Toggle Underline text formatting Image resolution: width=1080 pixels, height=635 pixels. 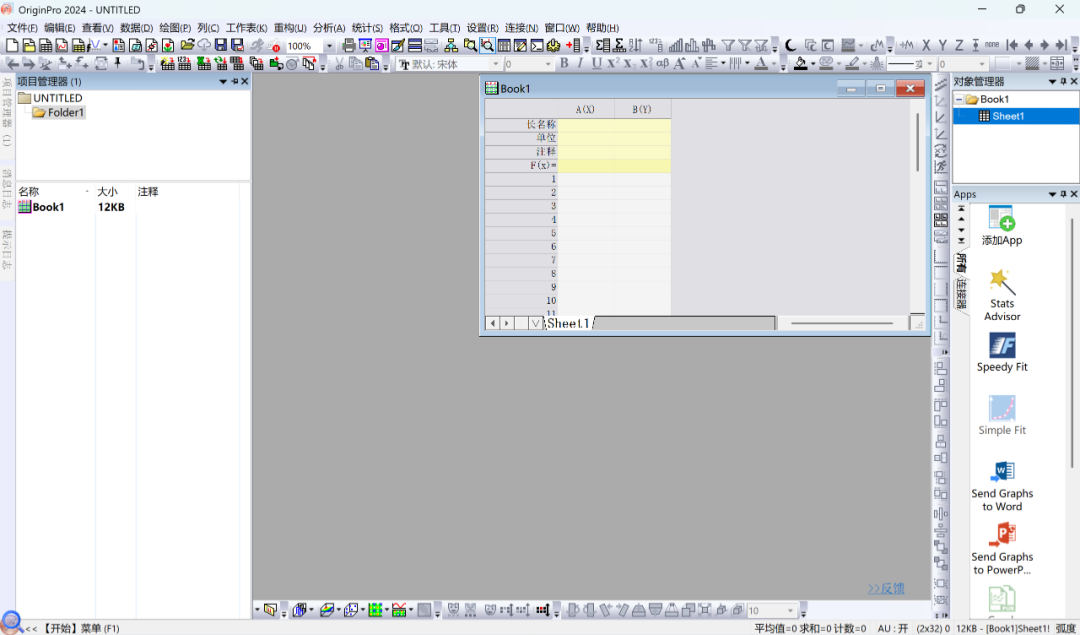point(596,63)
